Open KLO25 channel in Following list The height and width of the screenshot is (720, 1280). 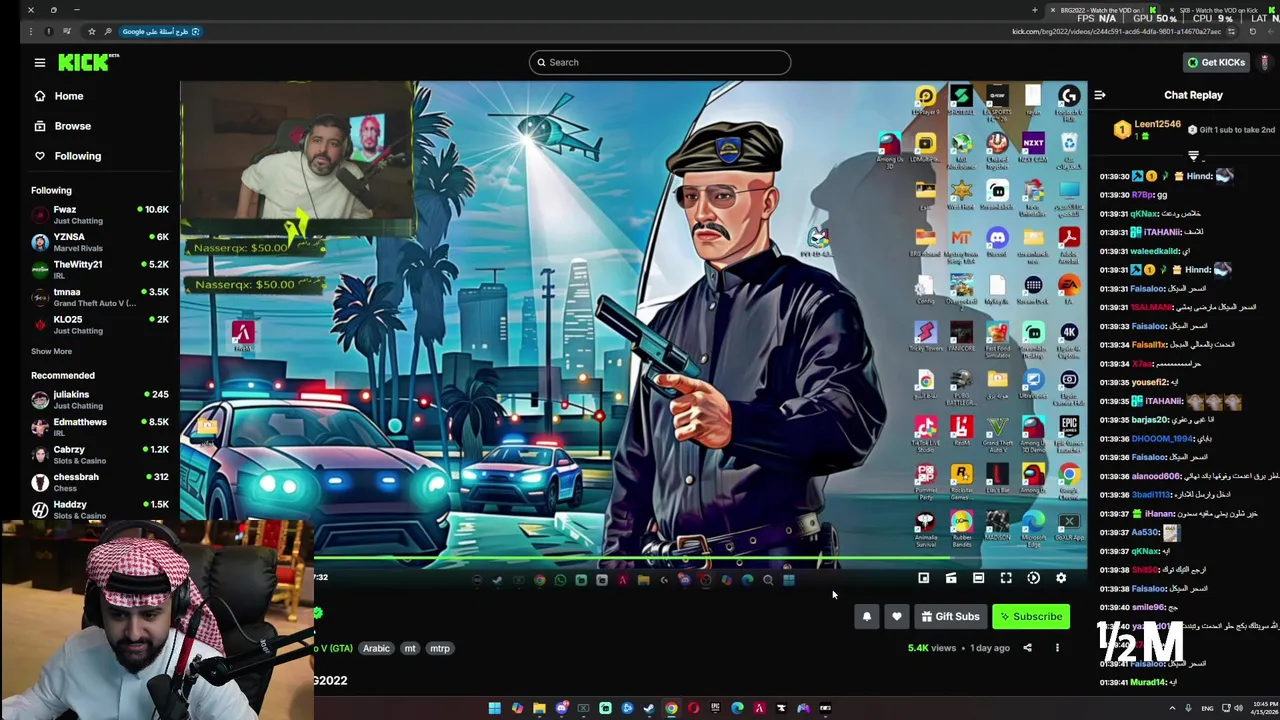click(x=100, y=325)
